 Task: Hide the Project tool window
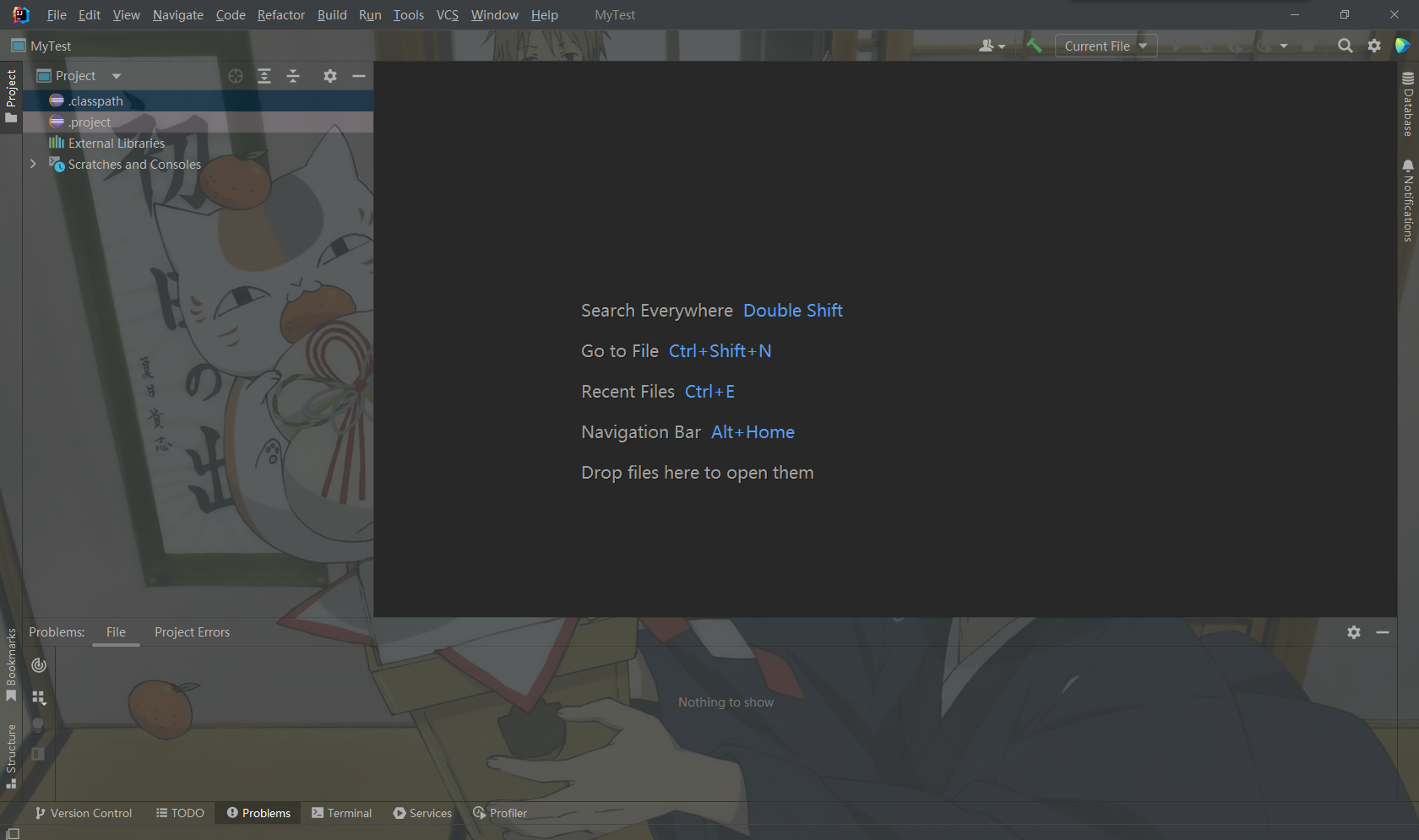[359, 76]
